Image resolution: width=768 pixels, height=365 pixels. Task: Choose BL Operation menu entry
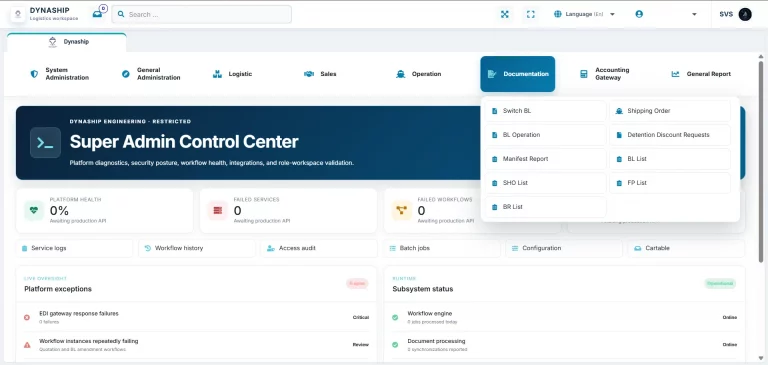point(546,135)
